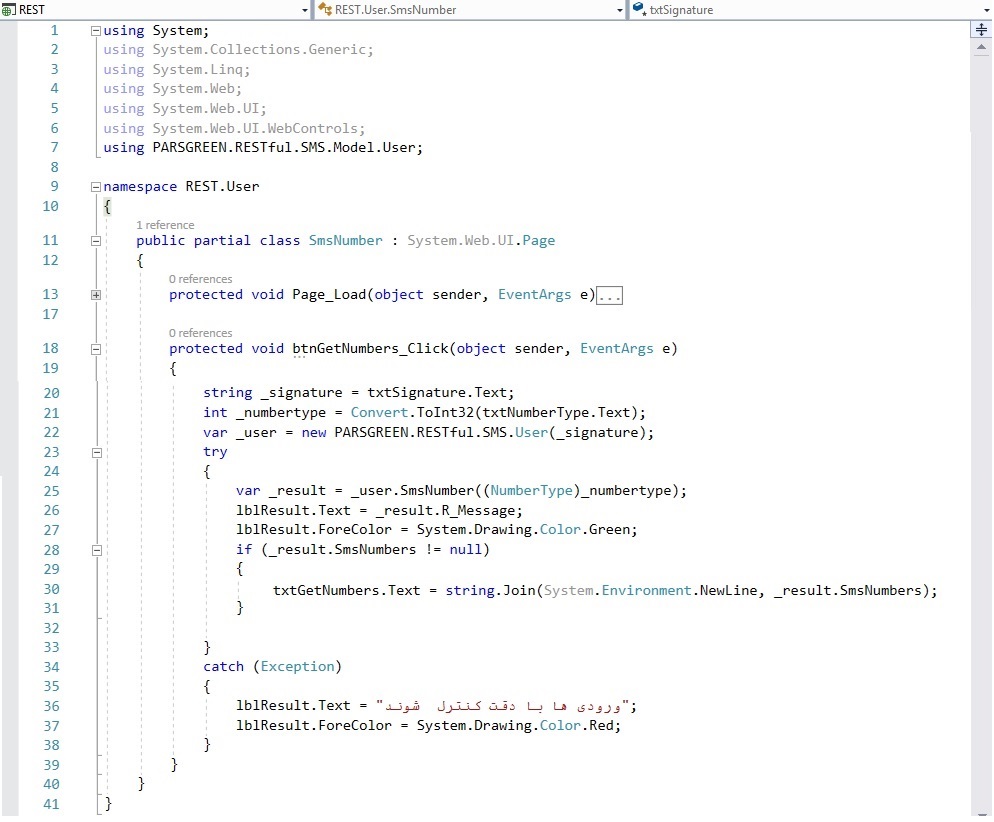Open "0 references" CodeLens above btnGetNumbers_Click
994x822 pixels.
(x=200, y=333)
